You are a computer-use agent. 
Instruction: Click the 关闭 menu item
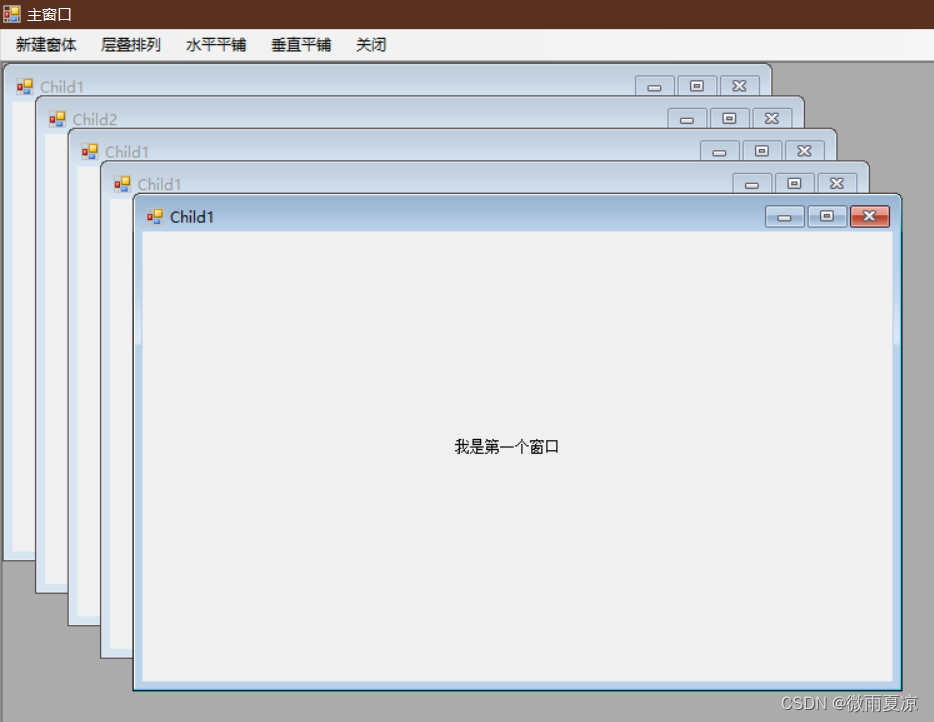click(x=370, y=44)
